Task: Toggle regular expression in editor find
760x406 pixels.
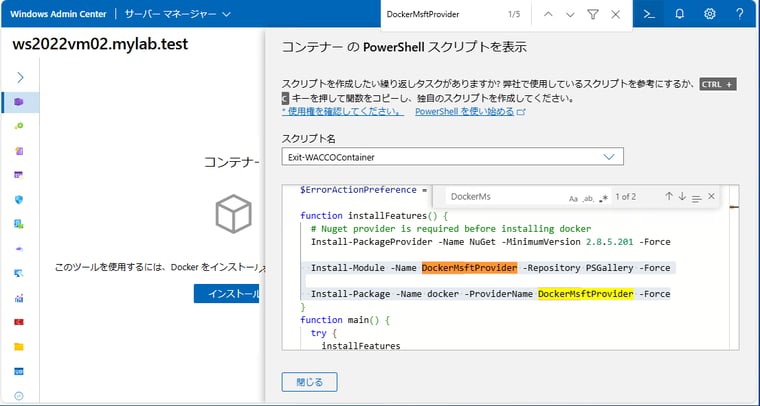Action: [x=603, y=198]
